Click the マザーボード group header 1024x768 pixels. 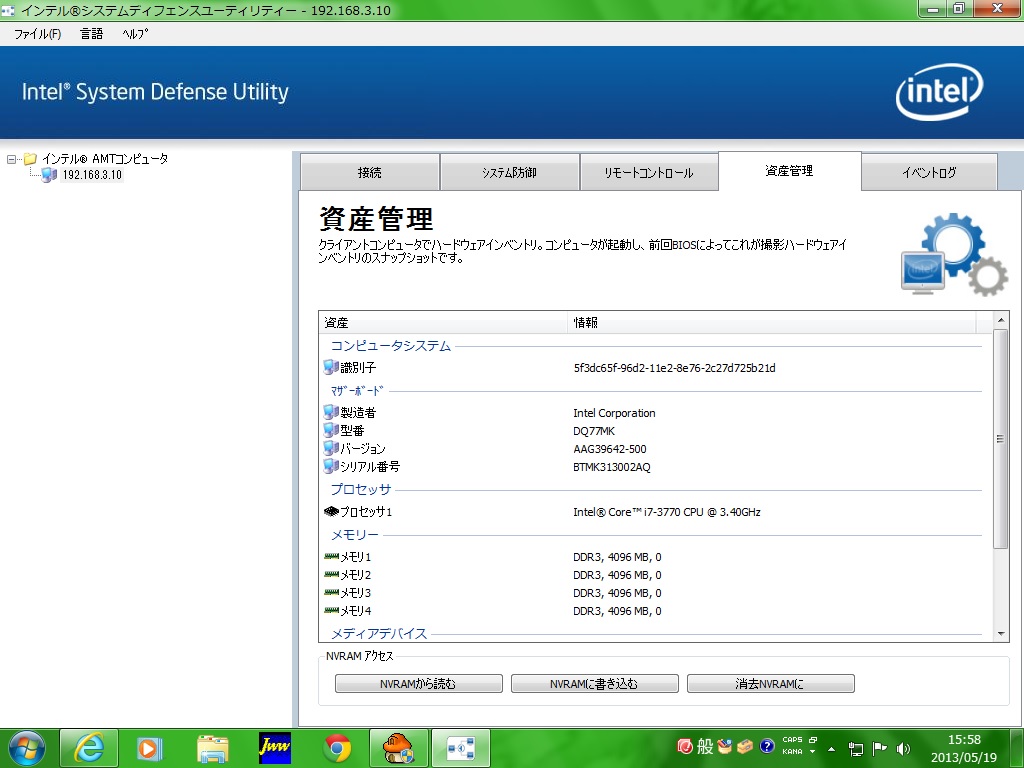click(x=357, y=391)
